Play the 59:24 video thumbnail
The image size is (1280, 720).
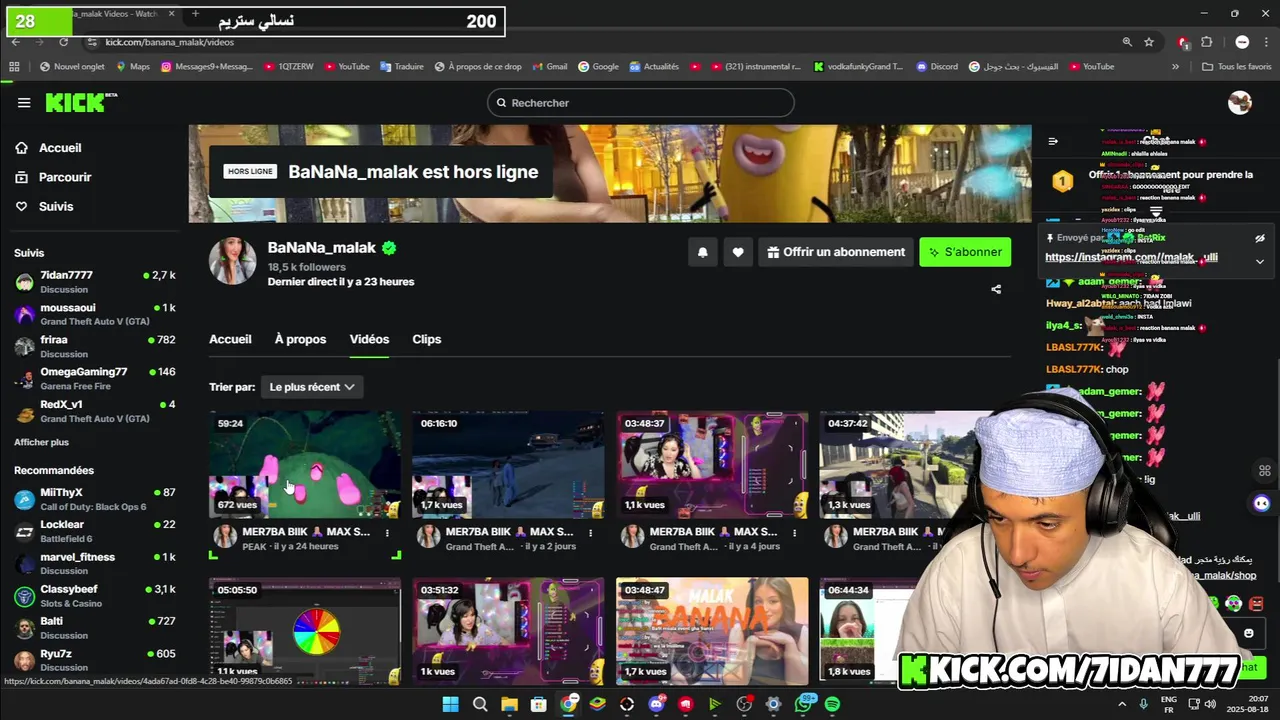tap(305, 464)
